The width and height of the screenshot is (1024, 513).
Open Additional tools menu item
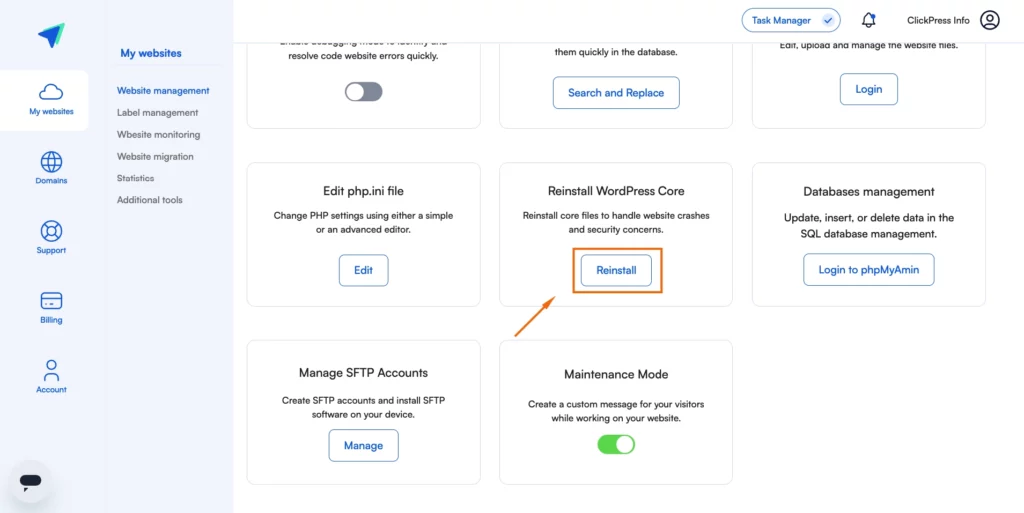click(x=150, y=200)
